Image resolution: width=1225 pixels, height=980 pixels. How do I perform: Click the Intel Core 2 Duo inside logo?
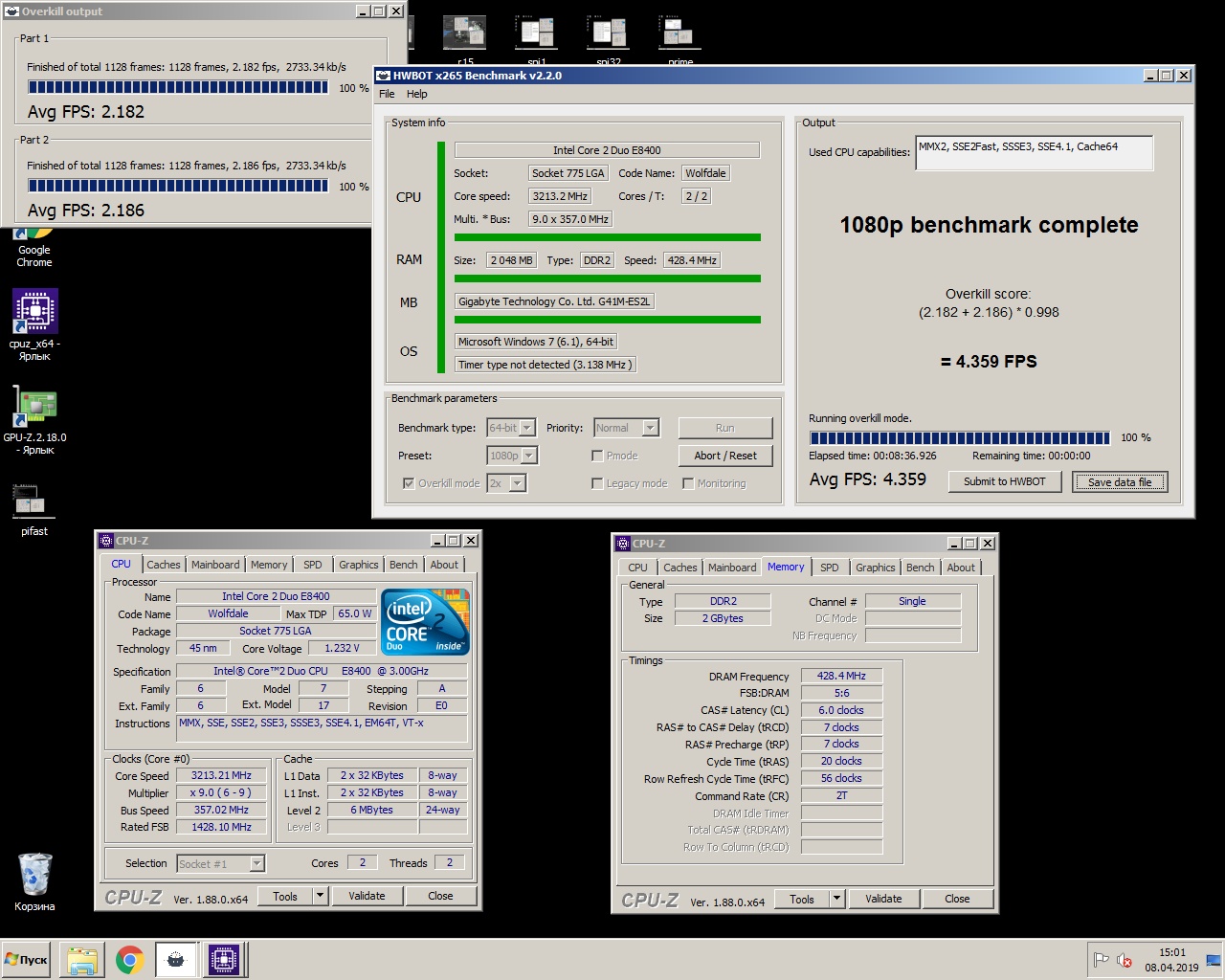(x=426, y=622)
